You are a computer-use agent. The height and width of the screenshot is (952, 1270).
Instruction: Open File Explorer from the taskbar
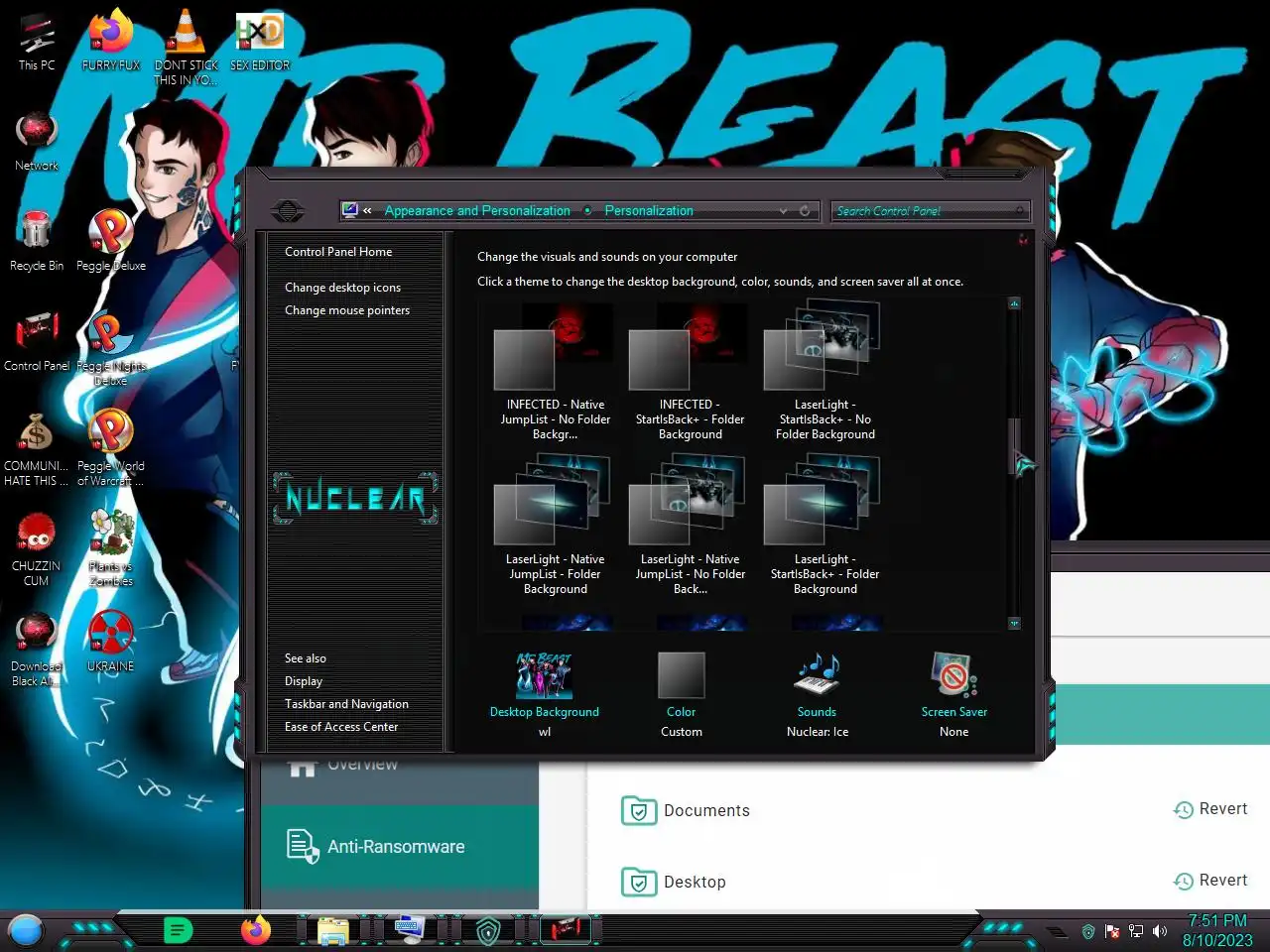pos(333,930)
